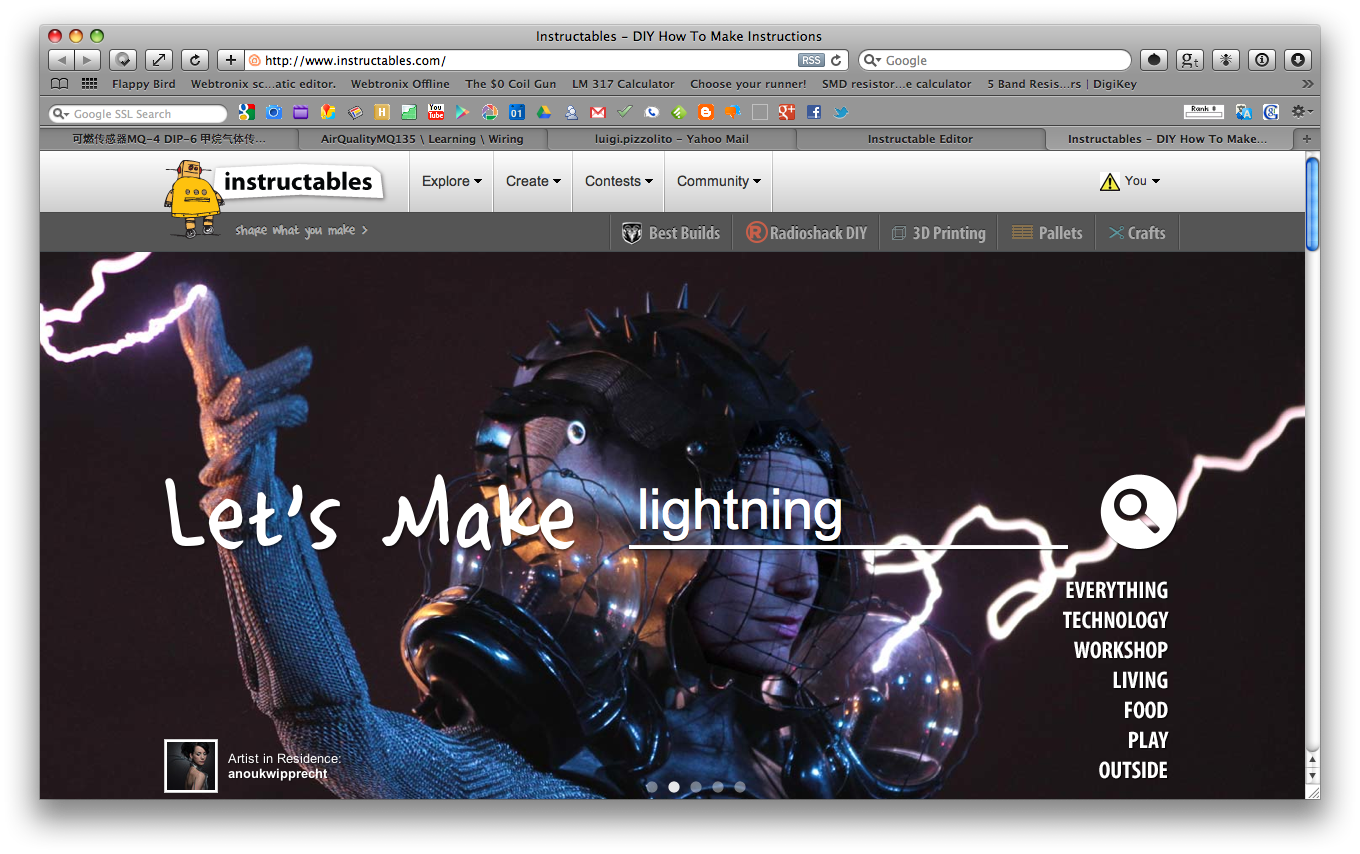Click the page's vertical scrollbar thumb
Screen dimensions: 1360x854
coord(1313,204)
